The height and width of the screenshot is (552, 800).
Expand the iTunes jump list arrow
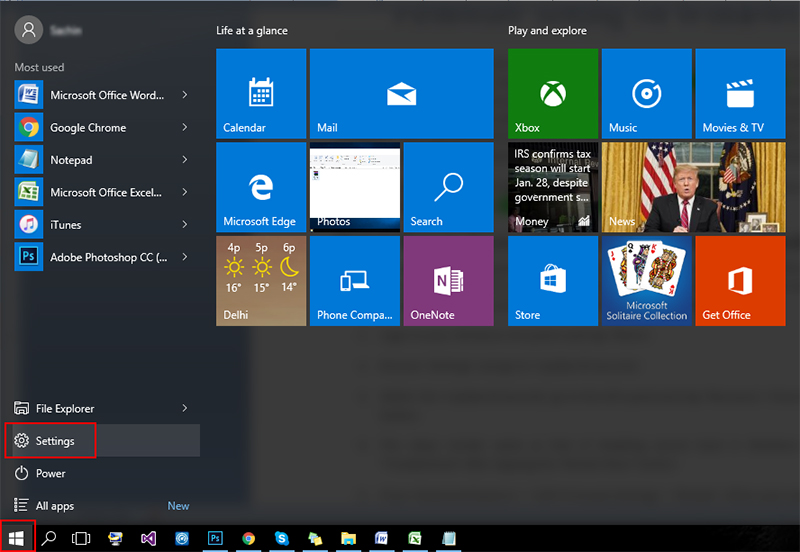(x=185, y=224)
